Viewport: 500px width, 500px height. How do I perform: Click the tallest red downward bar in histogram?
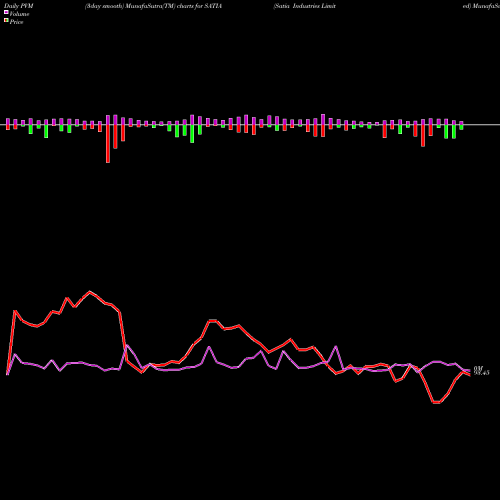click(x=108, y=144)
